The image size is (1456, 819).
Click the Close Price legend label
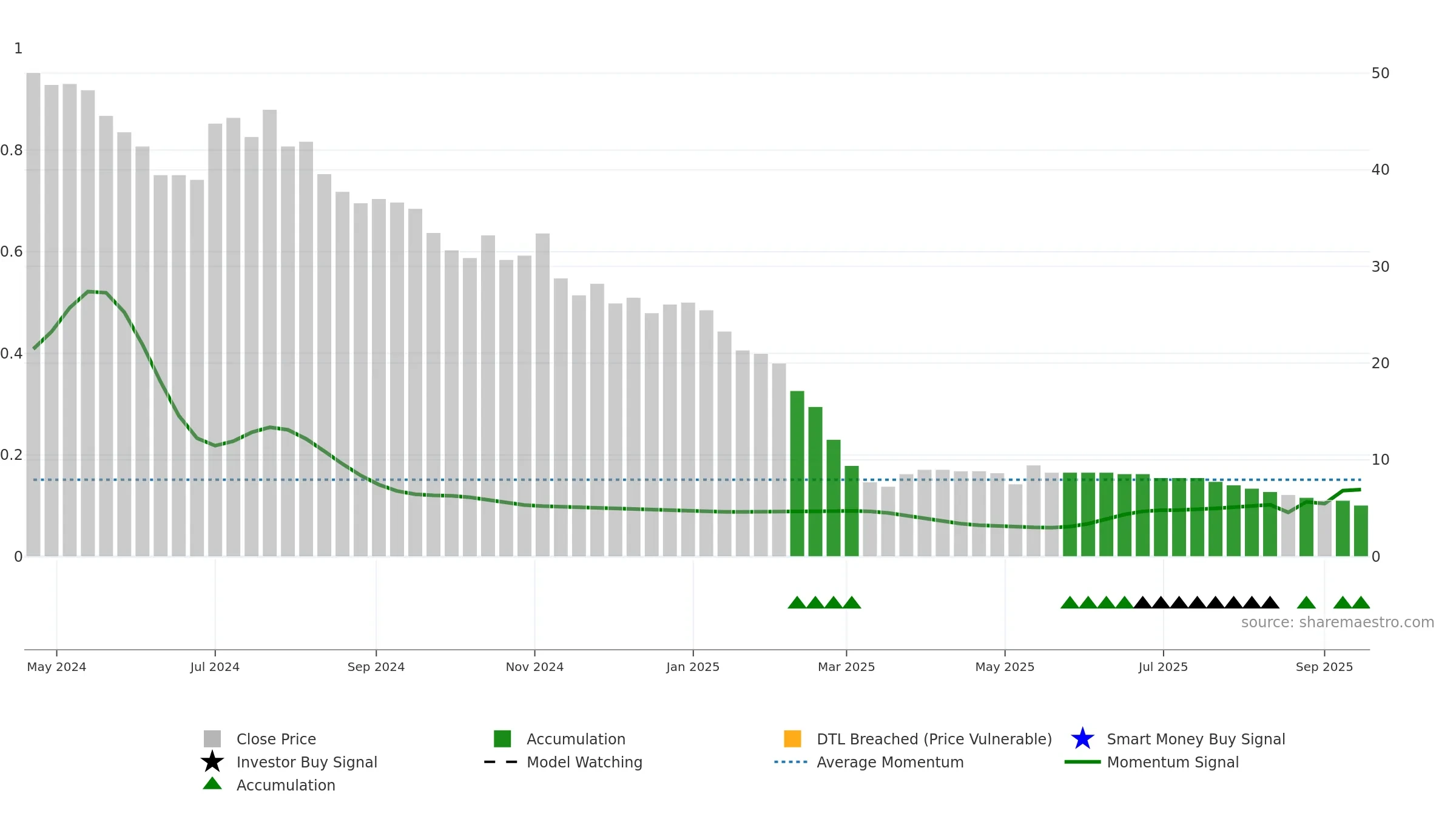tap(276, 739)
